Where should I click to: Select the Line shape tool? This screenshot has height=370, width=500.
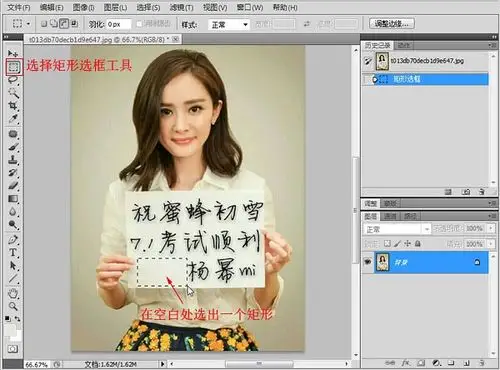13,279
